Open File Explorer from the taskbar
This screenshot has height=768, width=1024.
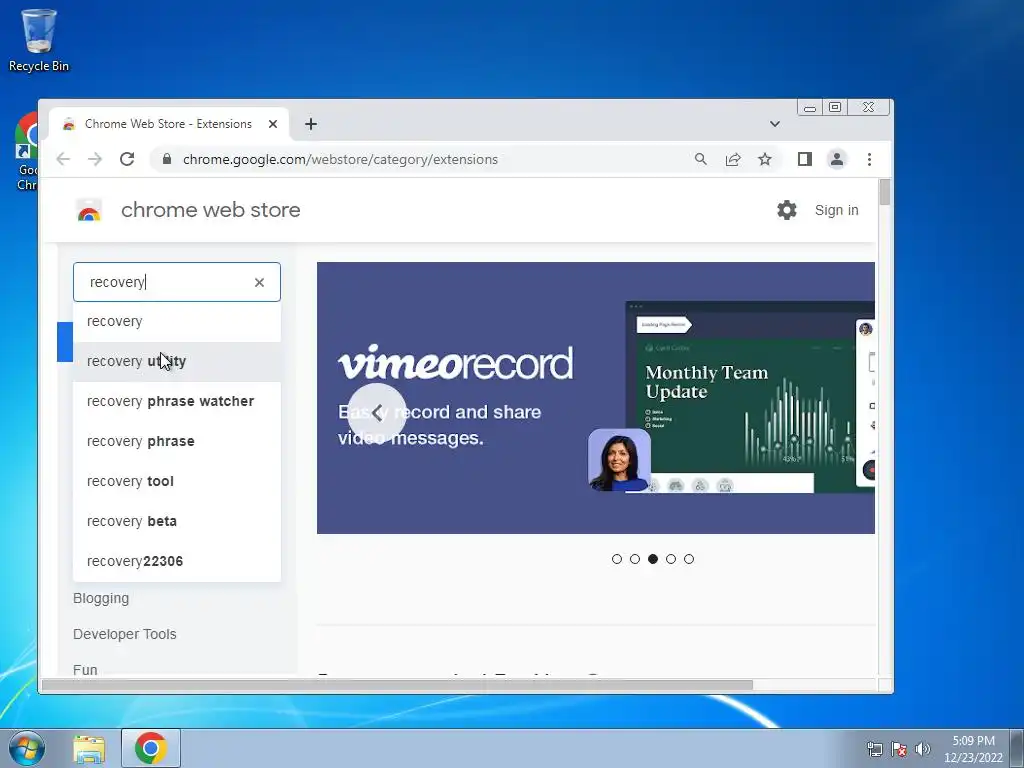point(89,748)
